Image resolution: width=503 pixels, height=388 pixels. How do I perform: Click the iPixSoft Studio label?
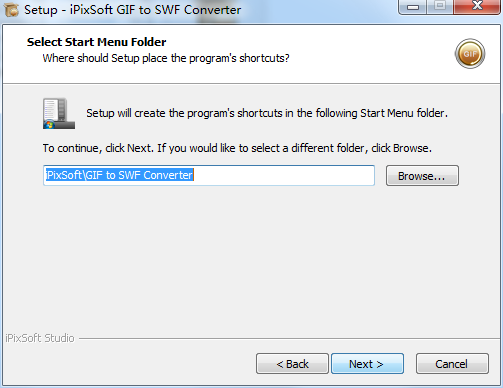tap(40, 338)
